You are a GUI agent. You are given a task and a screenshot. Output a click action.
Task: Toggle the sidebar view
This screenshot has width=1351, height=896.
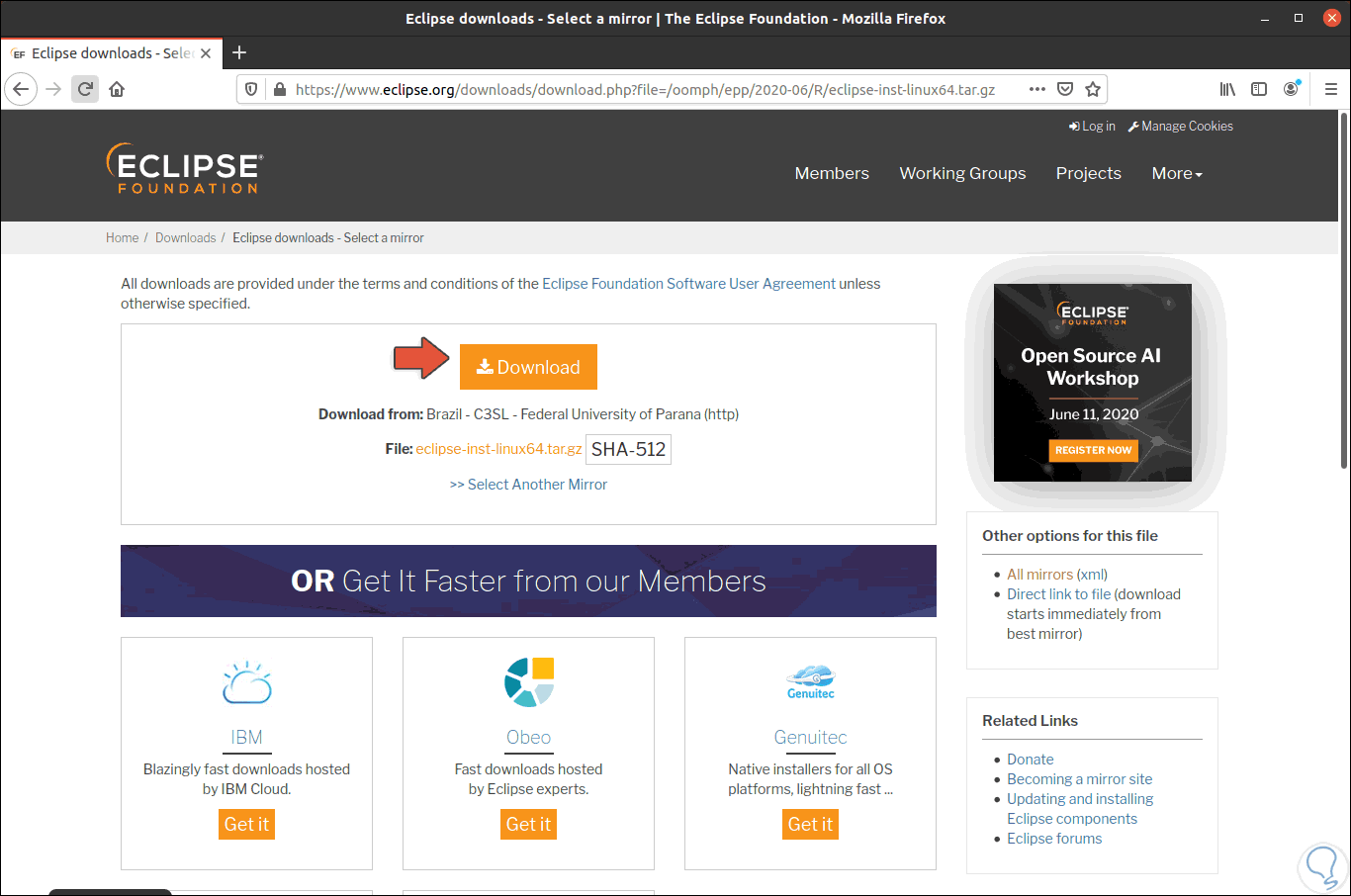pos(1259,89)
